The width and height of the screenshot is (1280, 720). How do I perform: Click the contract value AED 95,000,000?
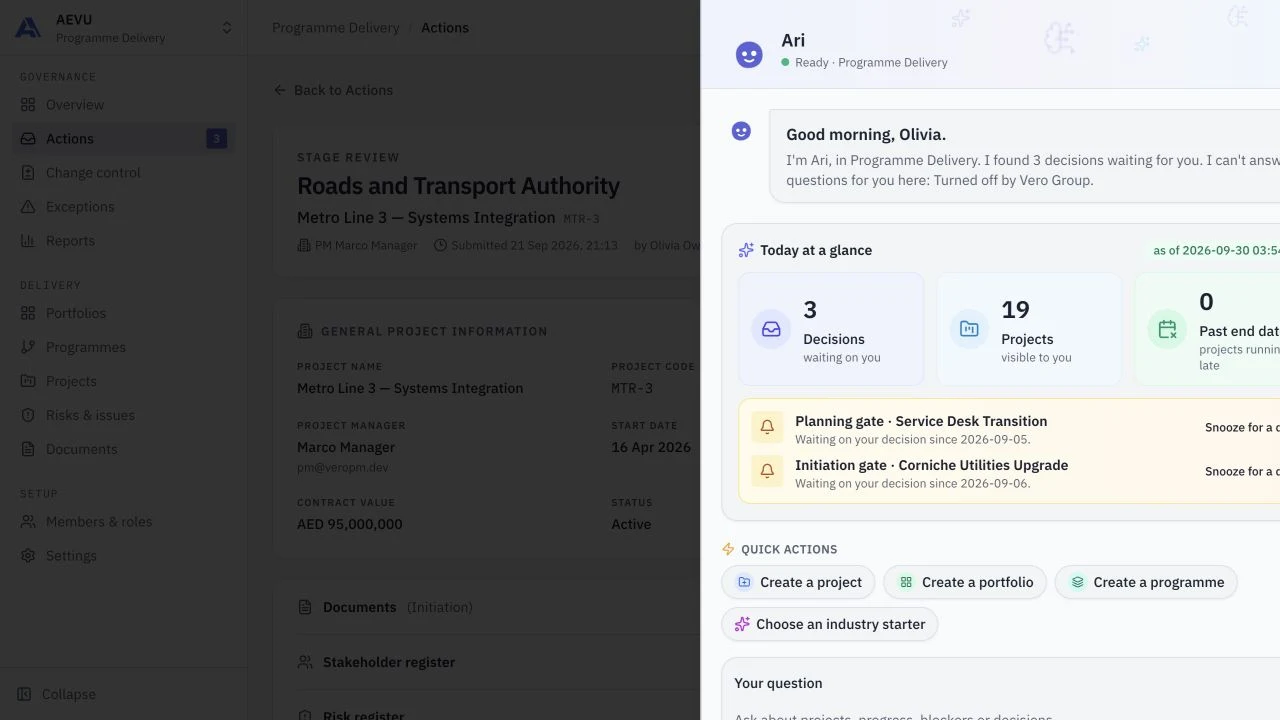[x=350, y=524]
